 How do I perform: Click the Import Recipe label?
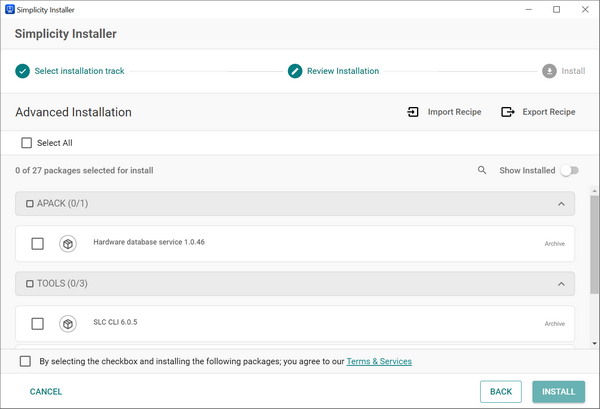click(x=455, y=112)
